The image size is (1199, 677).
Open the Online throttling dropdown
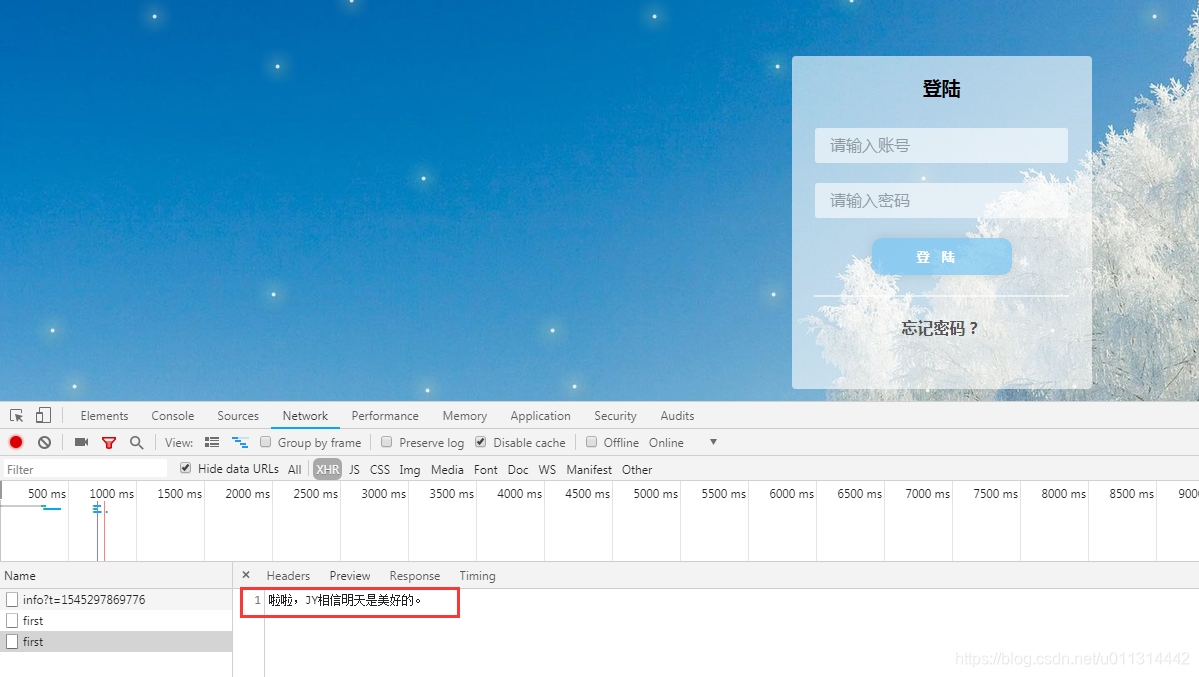tap(683, 442)
